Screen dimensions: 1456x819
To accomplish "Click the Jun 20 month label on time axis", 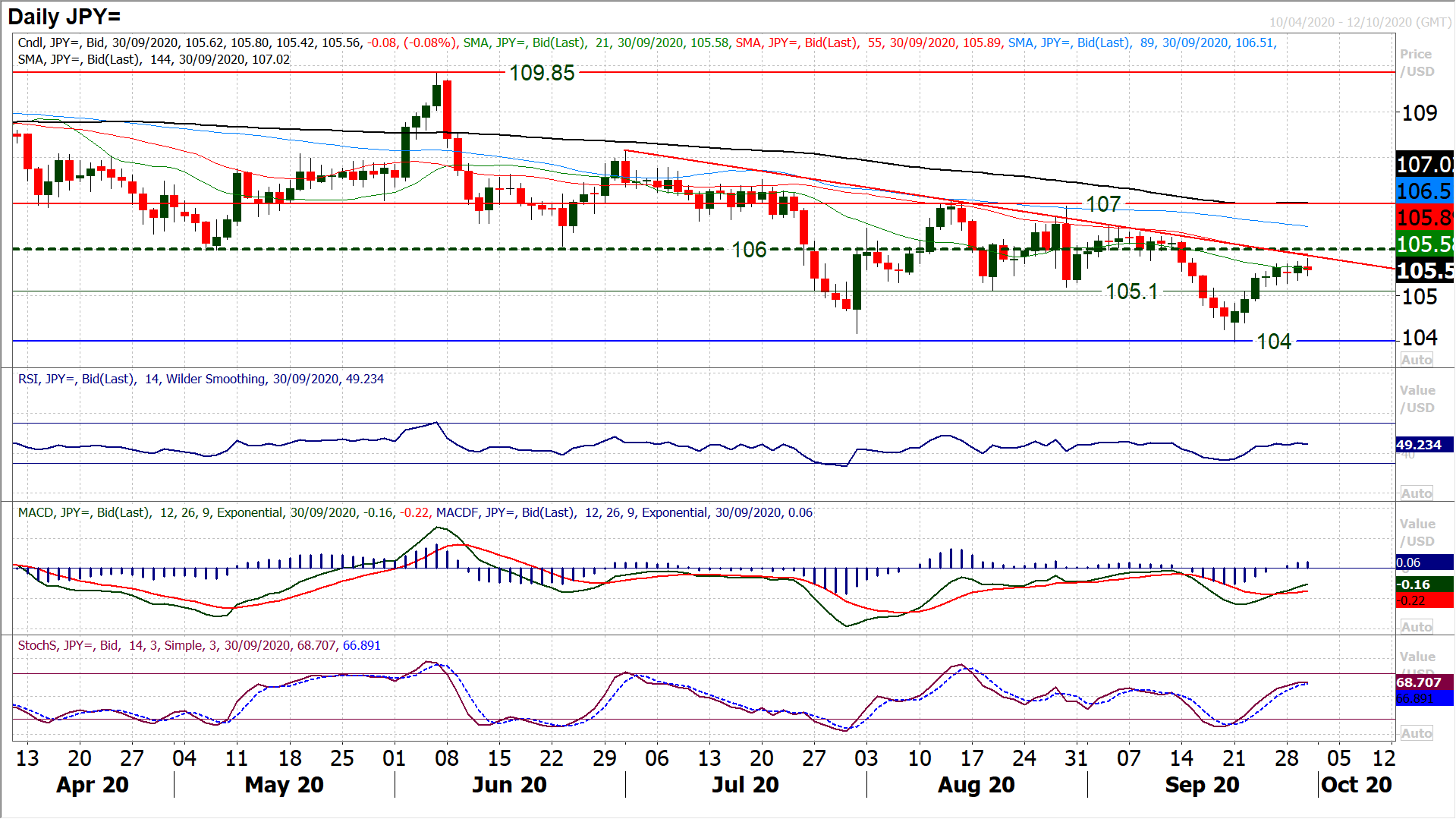I will click(x=509, y=785).
